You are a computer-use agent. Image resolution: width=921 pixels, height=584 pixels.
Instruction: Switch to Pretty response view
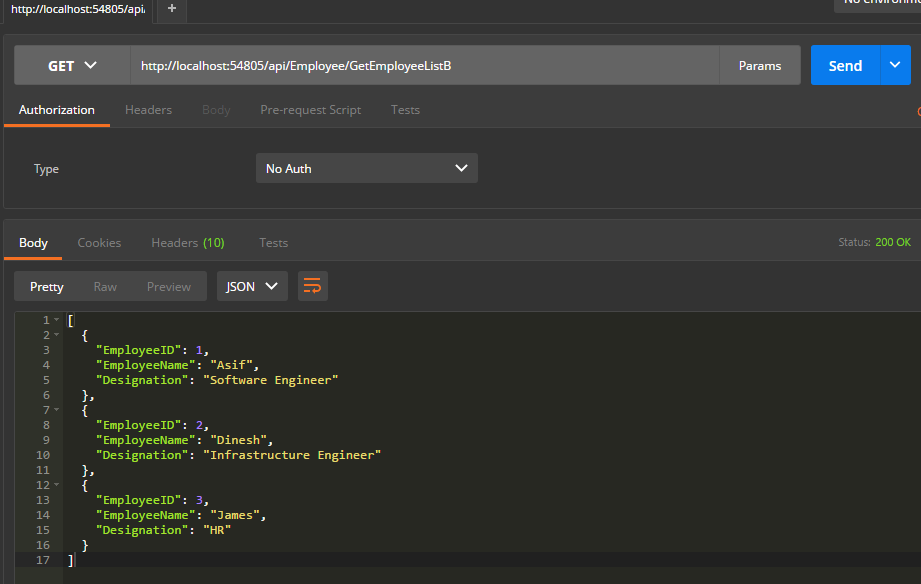coord(47,286)
